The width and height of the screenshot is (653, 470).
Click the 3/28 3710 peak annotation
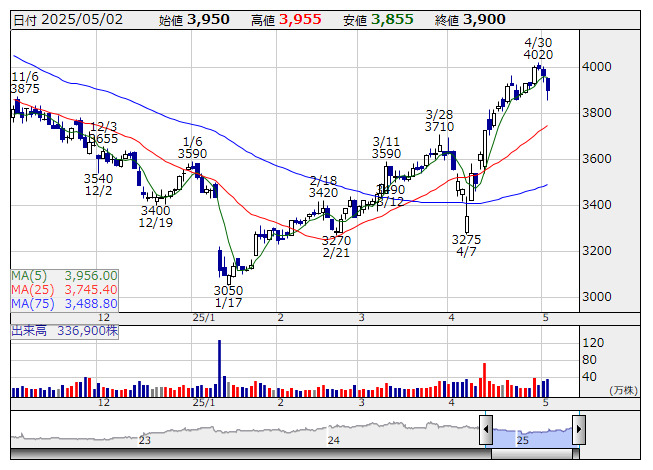point(439,120)
